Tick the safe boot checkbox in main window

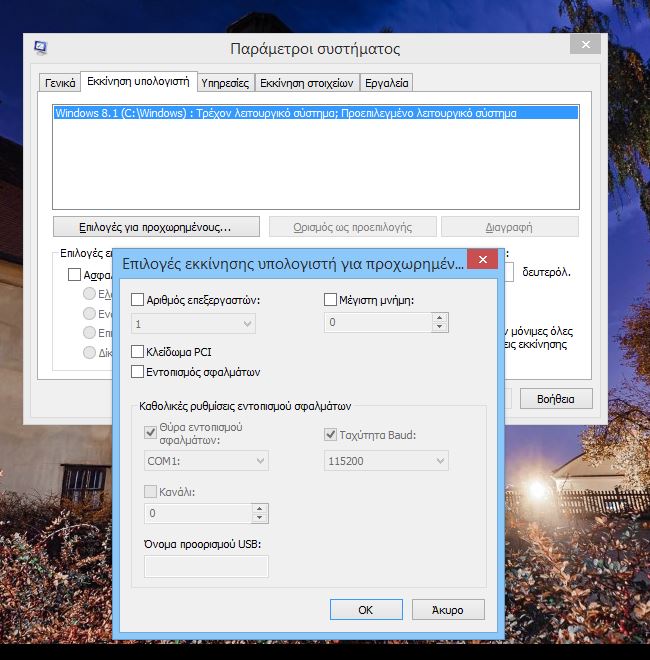74,274
